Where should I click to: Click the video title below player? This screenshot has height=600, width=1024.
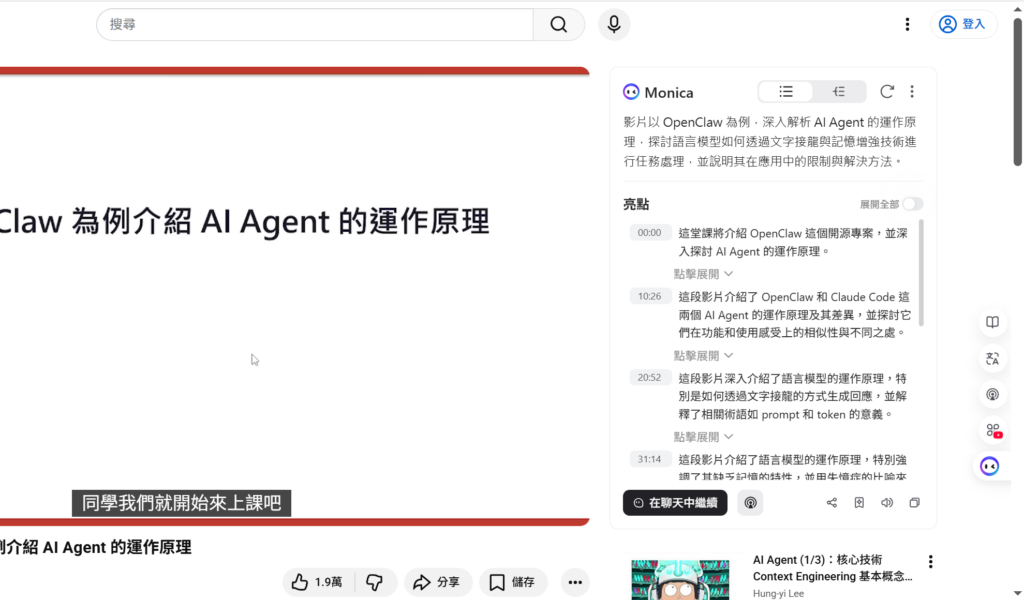click(x=95, y=547)
